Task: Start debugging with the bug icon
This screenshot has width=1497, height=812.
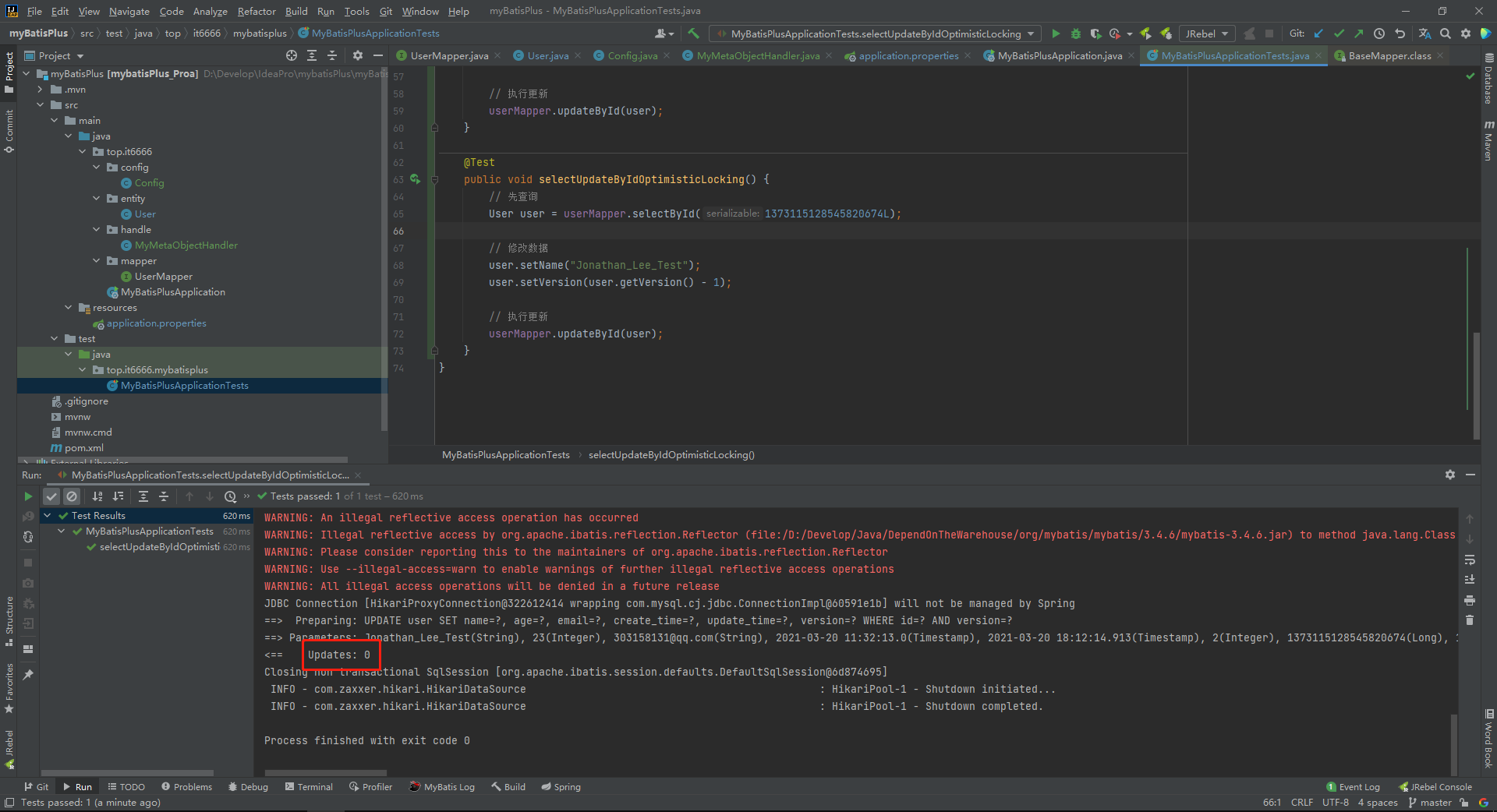Action: coord(1076,34)
